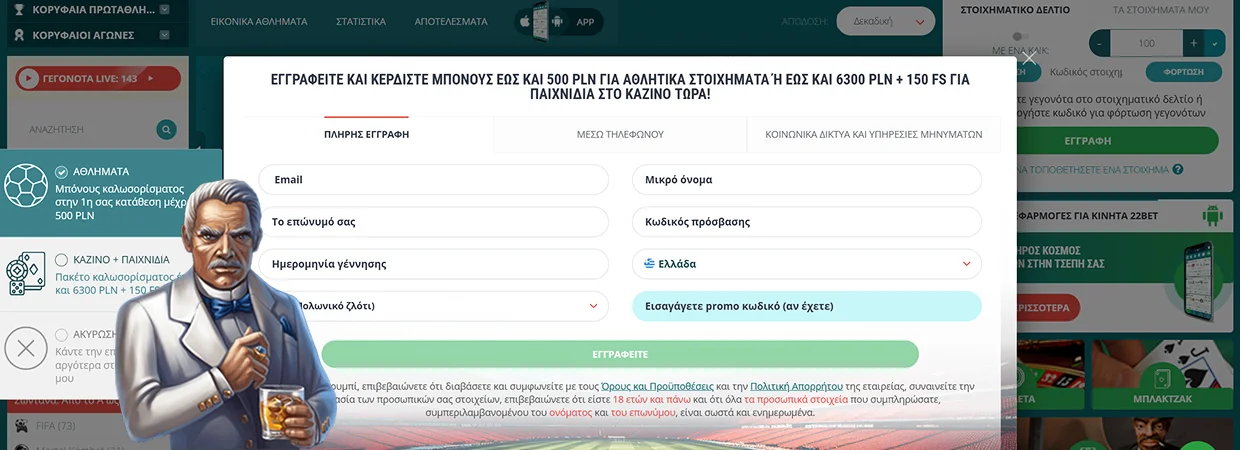Open the ΓΕΓΟΝΟΤΑ LIVE: 143 button
This screenshot has width=1240, height=450.
point(98,78)
